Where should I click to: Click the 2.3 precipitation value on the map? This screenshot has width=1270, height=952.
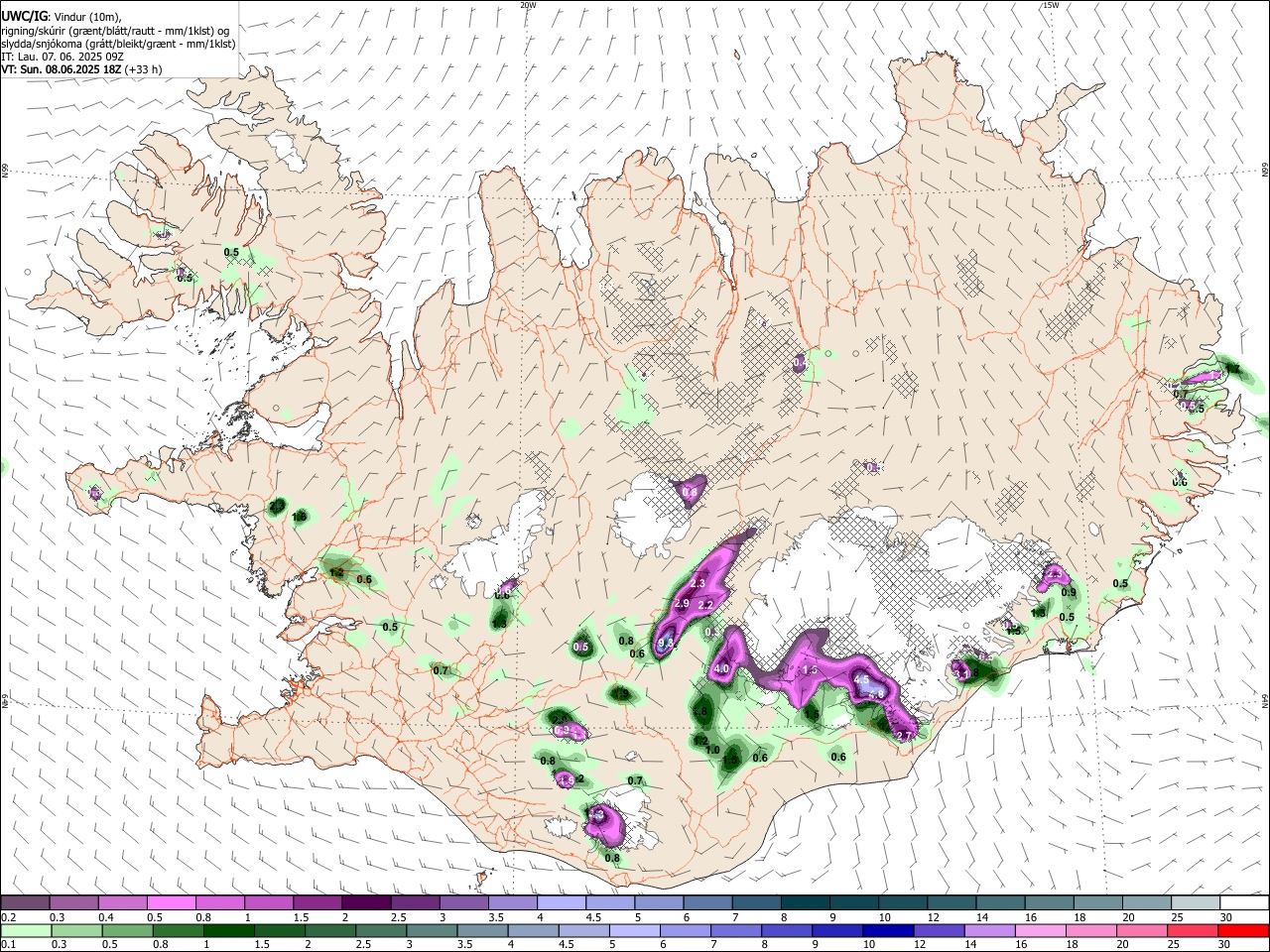point(698,584)
